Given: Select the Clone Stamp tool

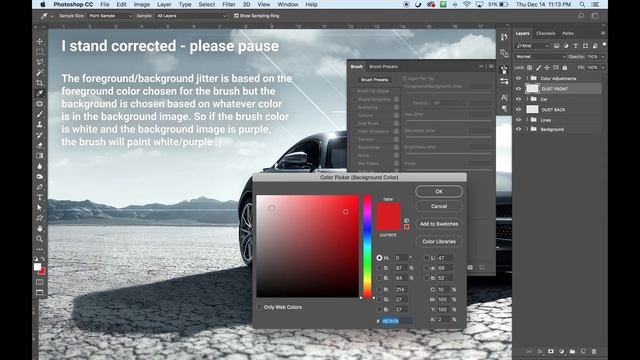Looking at the screenshot, I should pos(40,124).
